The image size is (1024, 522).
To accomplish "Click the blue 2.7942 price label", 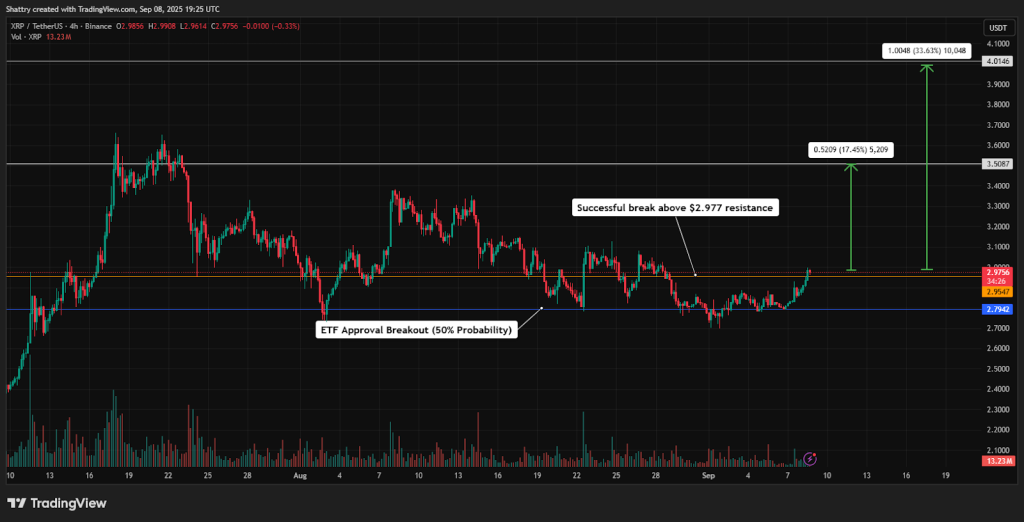I will 999,310.
